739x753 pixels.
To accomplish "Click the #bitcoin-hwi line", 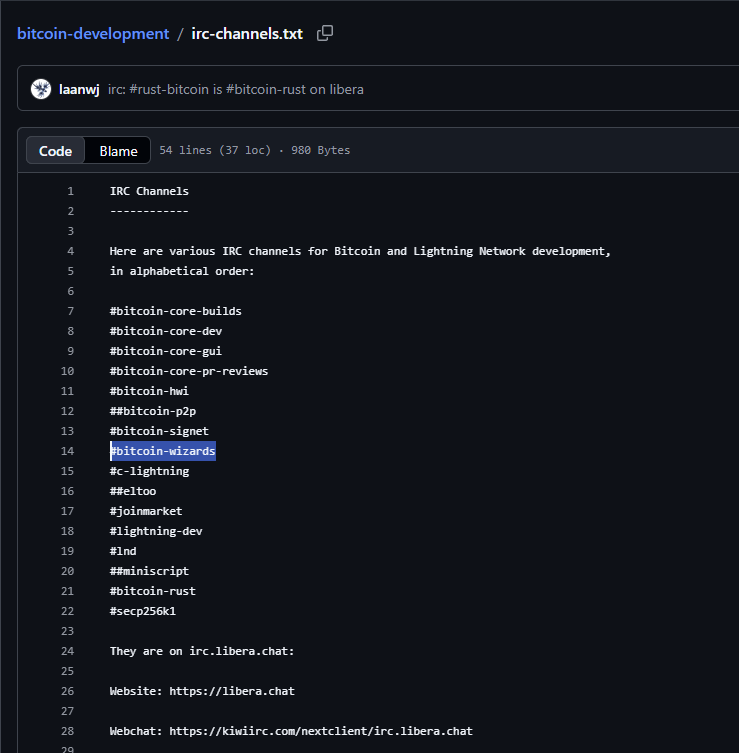I will 149,391.
